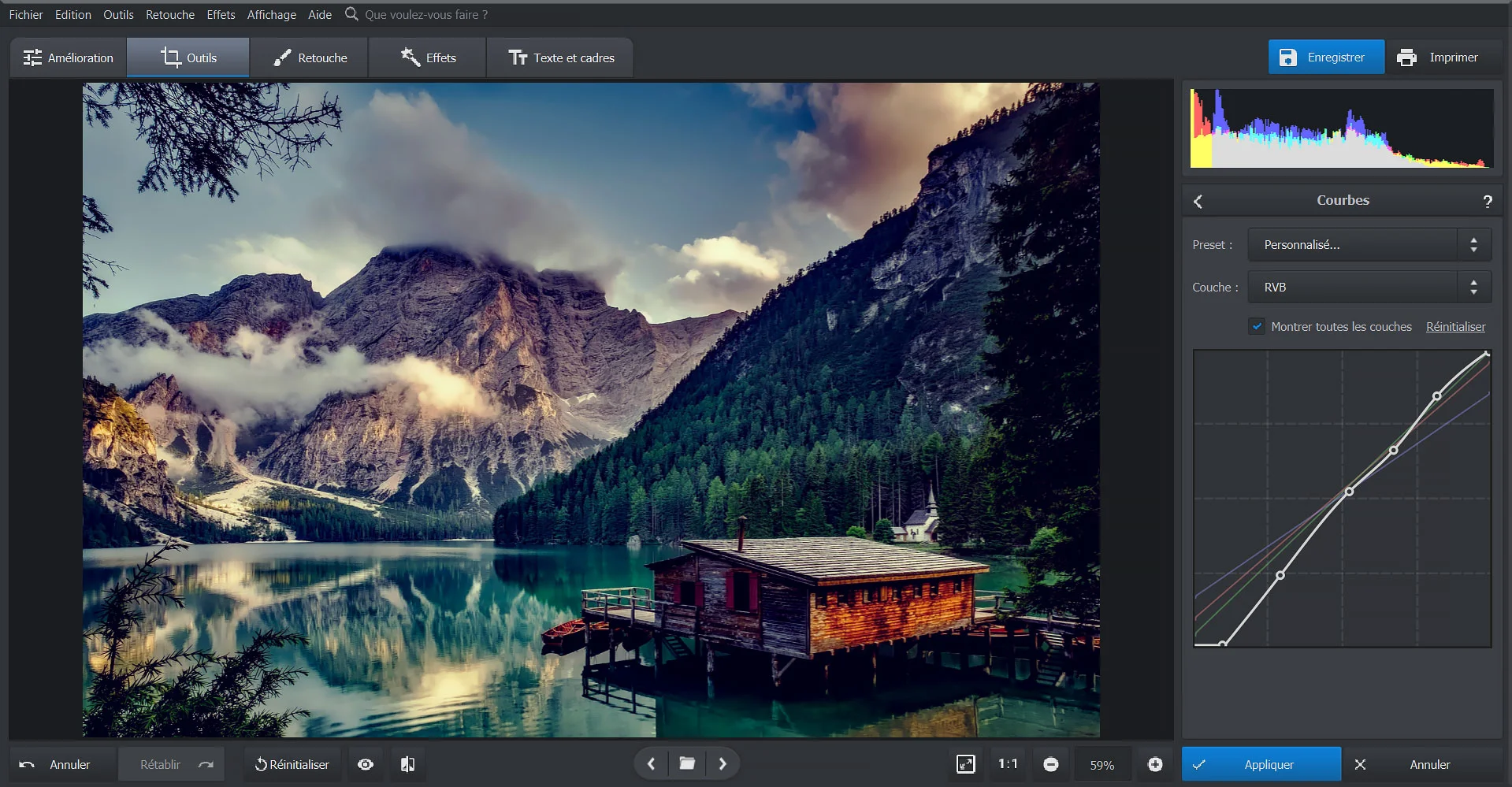This screenshot has width=1512, height=787.
Task: Go to previous image arrow
Action: [x=651, y=763]
